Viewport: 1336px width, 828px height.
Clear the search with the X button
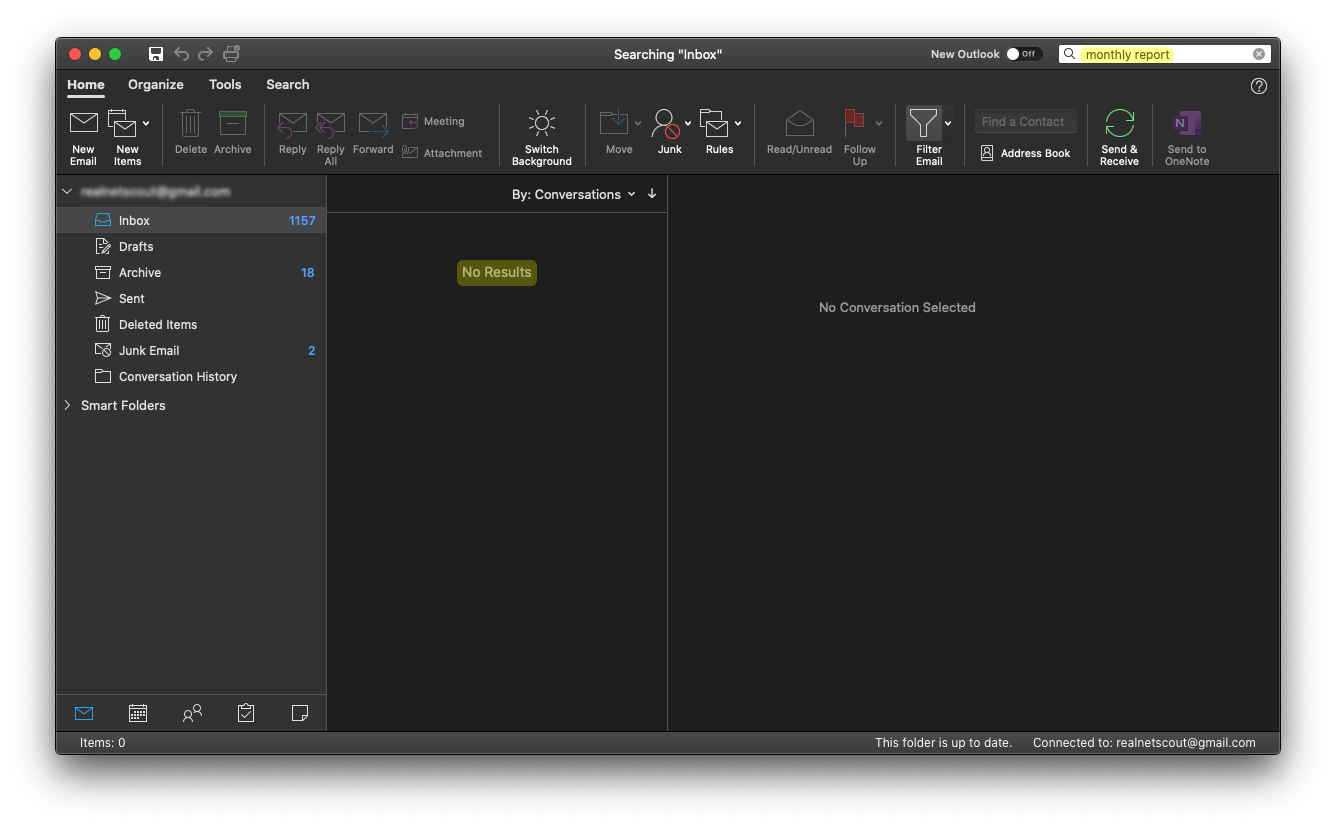pyautogui.click(x=1259, y=54)
